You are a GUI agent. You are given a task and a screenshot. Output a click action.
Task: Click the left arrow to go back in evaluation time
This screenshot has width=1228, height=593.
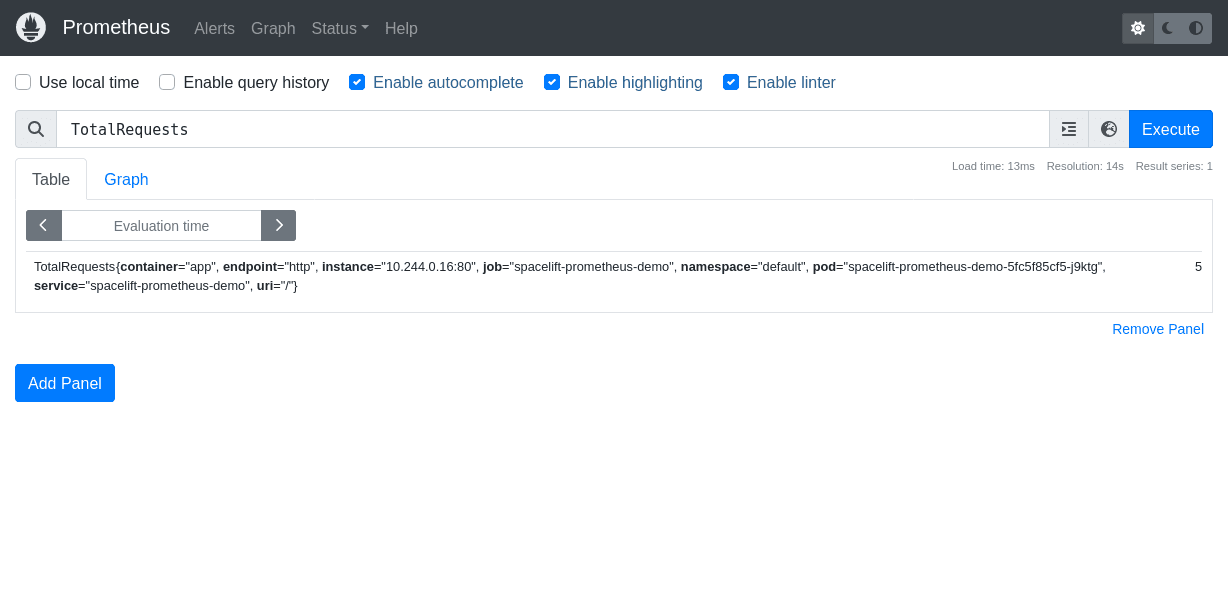(44, 225)
